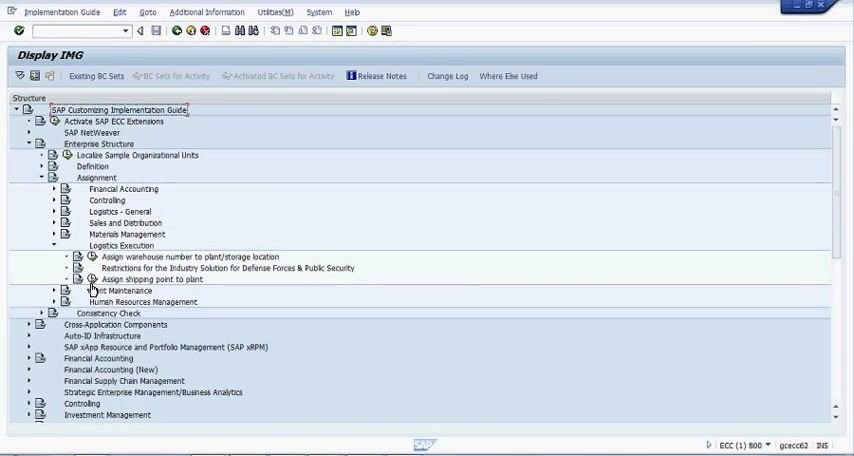Open documentation icon for Enterprise Structure
The image size is (854, 456).
point(40,143)
